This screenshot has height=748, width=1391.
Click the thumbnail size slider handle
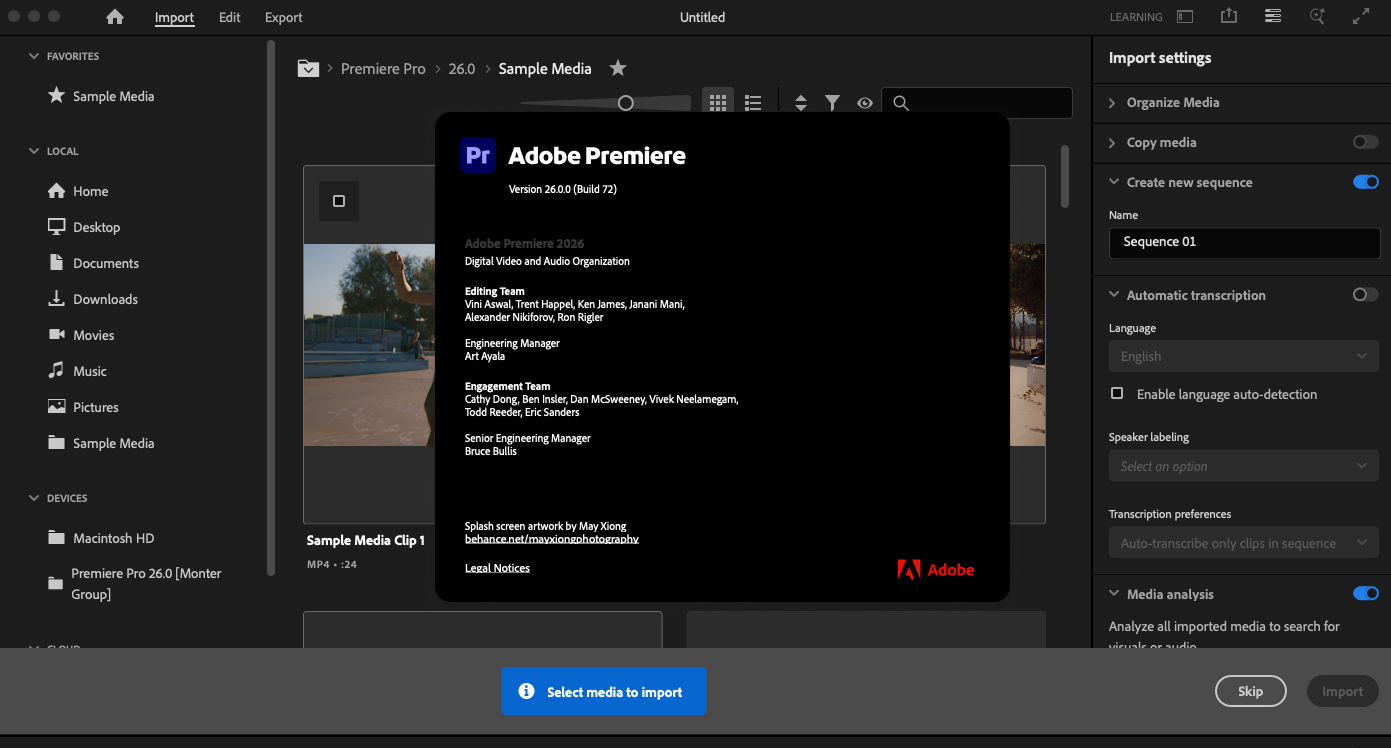point(626,102)
